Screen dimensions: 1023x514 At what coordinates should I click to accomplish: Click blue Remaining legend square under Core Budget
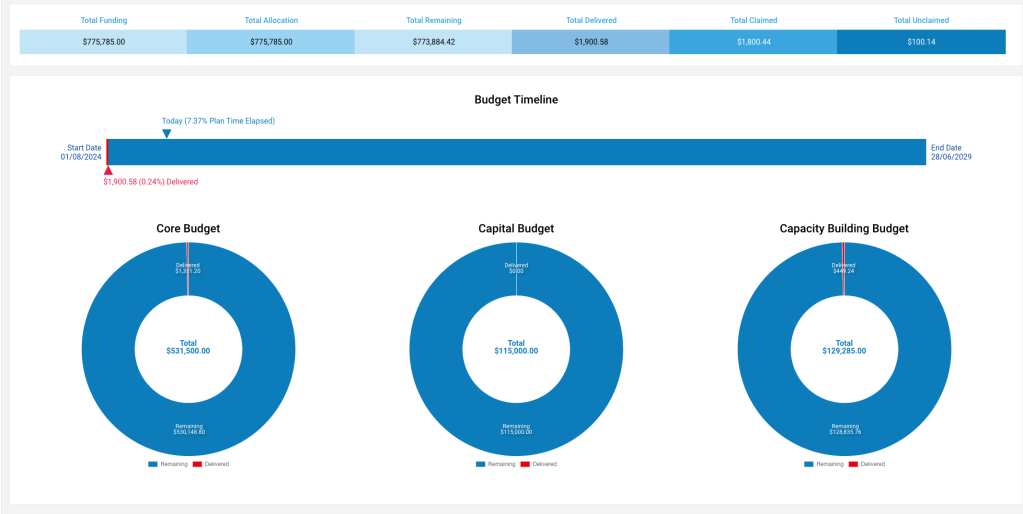[x=152, y=464]
